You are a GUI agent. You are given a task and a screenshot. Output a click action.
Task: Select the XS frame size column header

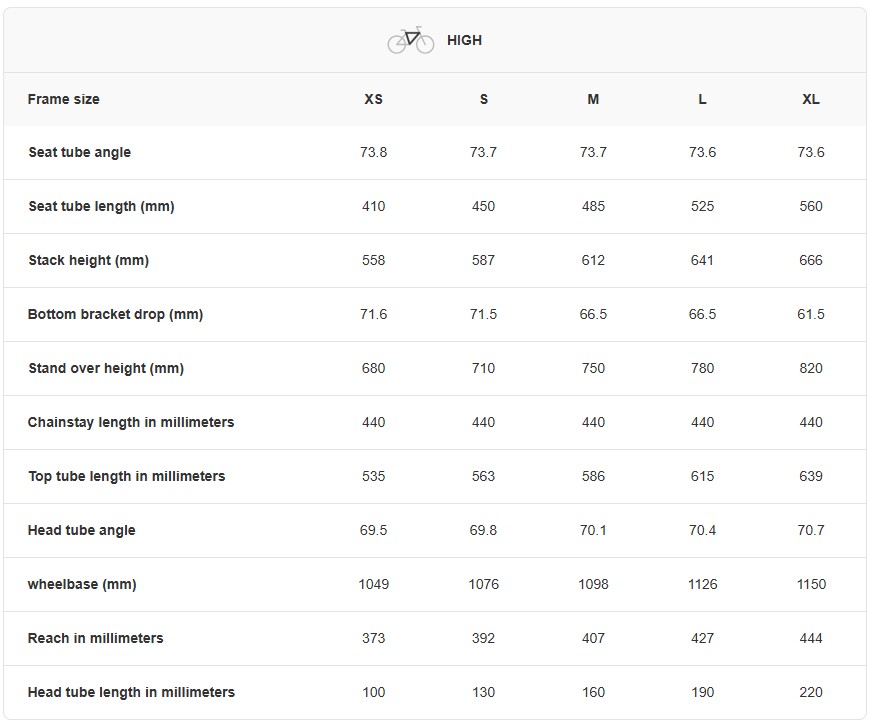[x=373, y=99]
